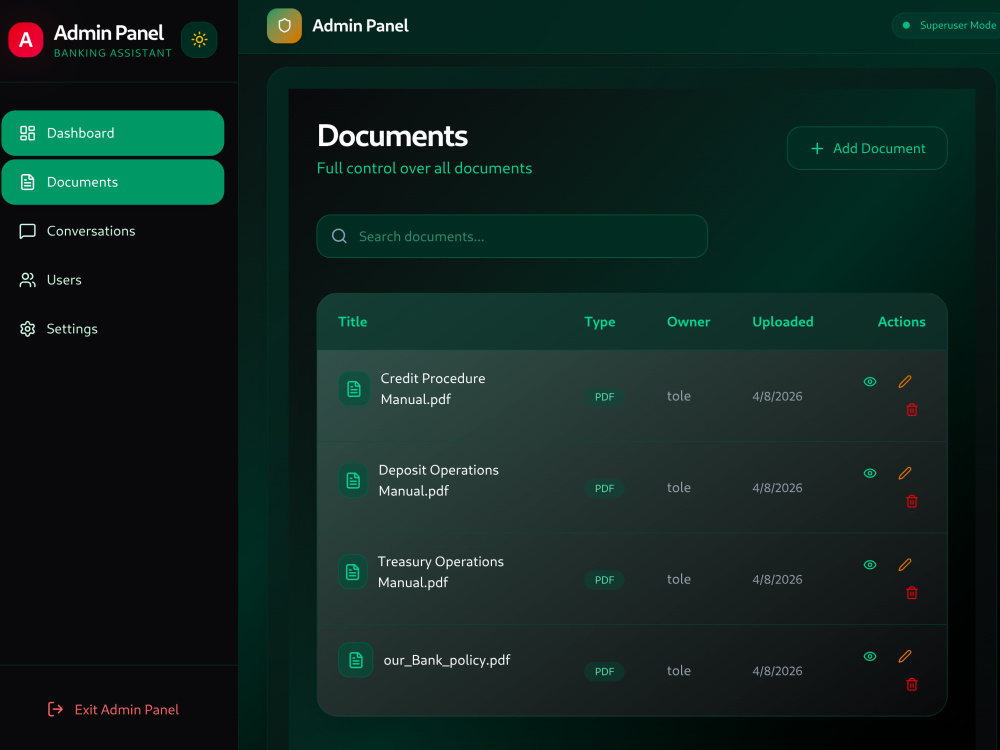Open Settings from sidebar
Viewport: 1000px width, 750px height.
(x=113, y=329)
